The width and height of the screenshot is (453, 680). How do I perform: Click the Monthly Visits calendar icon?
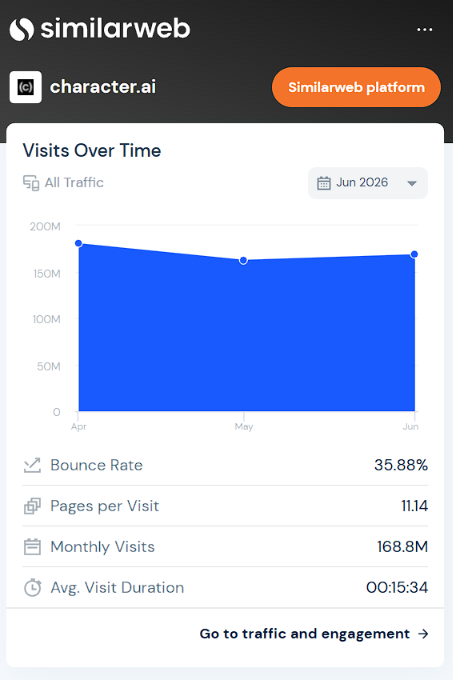(32, 547)
